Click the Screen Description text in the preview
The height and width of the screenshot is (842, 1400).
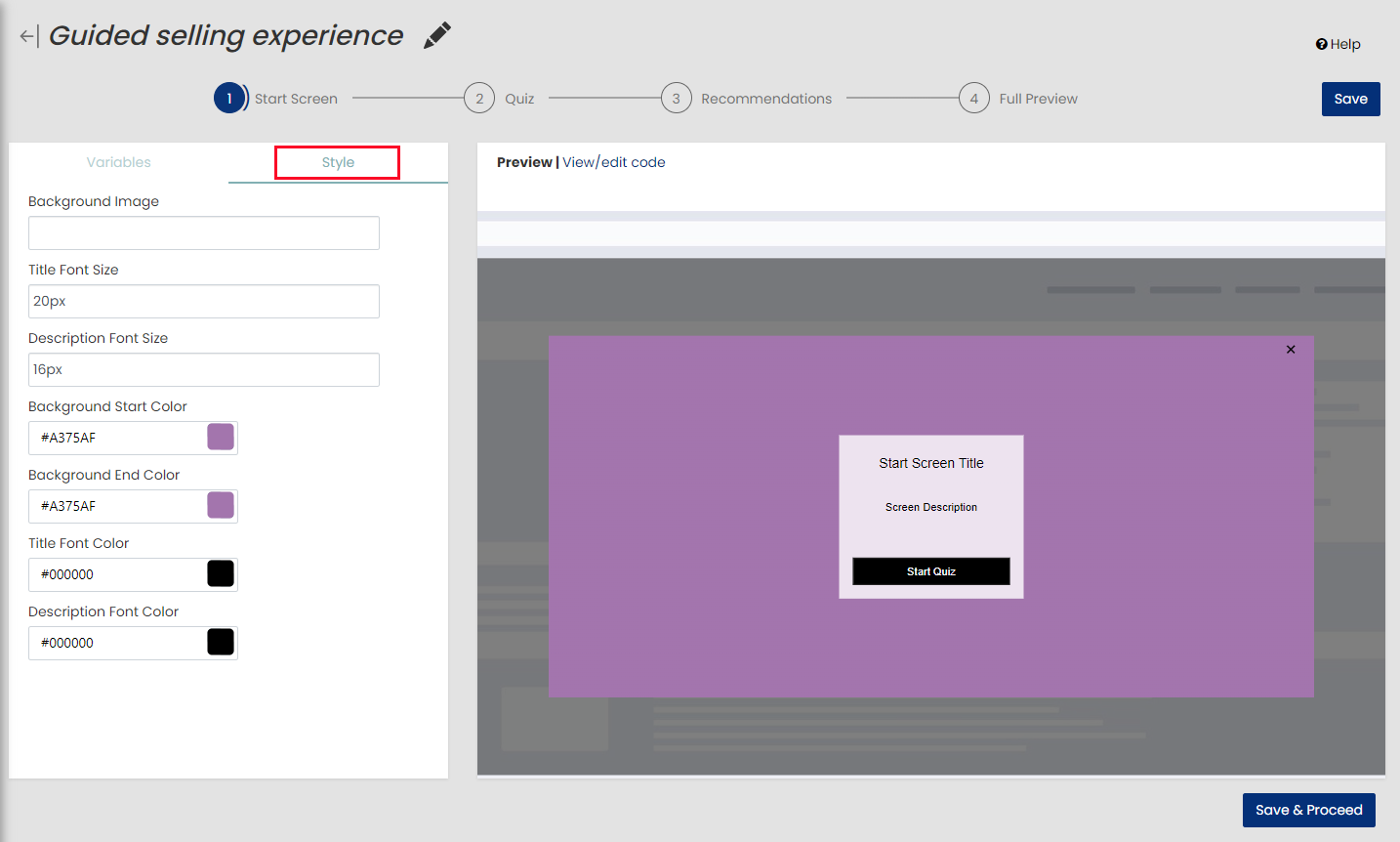(x=931, y=507)
